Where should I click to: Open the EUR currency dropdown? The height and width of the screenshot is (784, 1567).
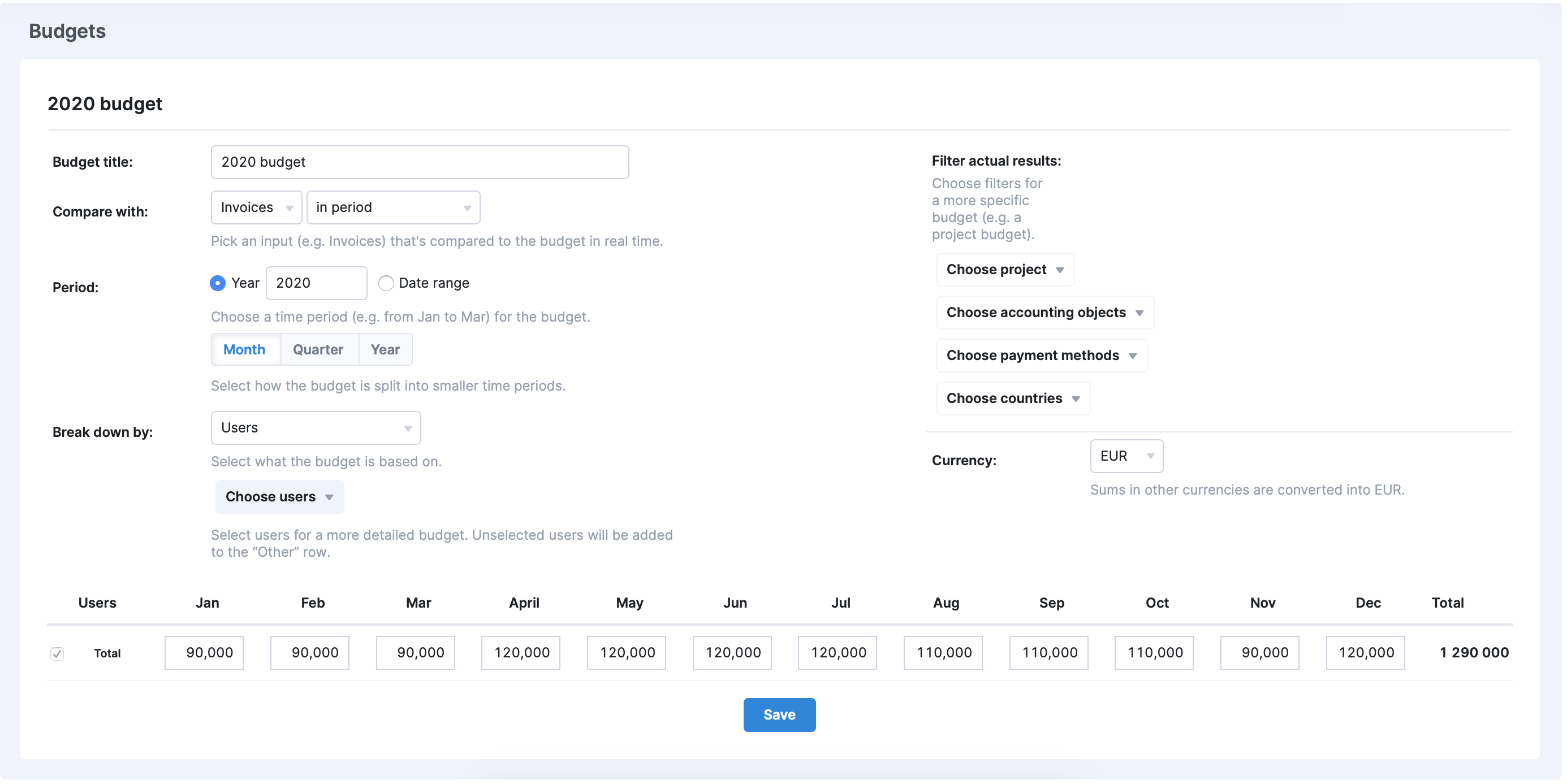1126,456
